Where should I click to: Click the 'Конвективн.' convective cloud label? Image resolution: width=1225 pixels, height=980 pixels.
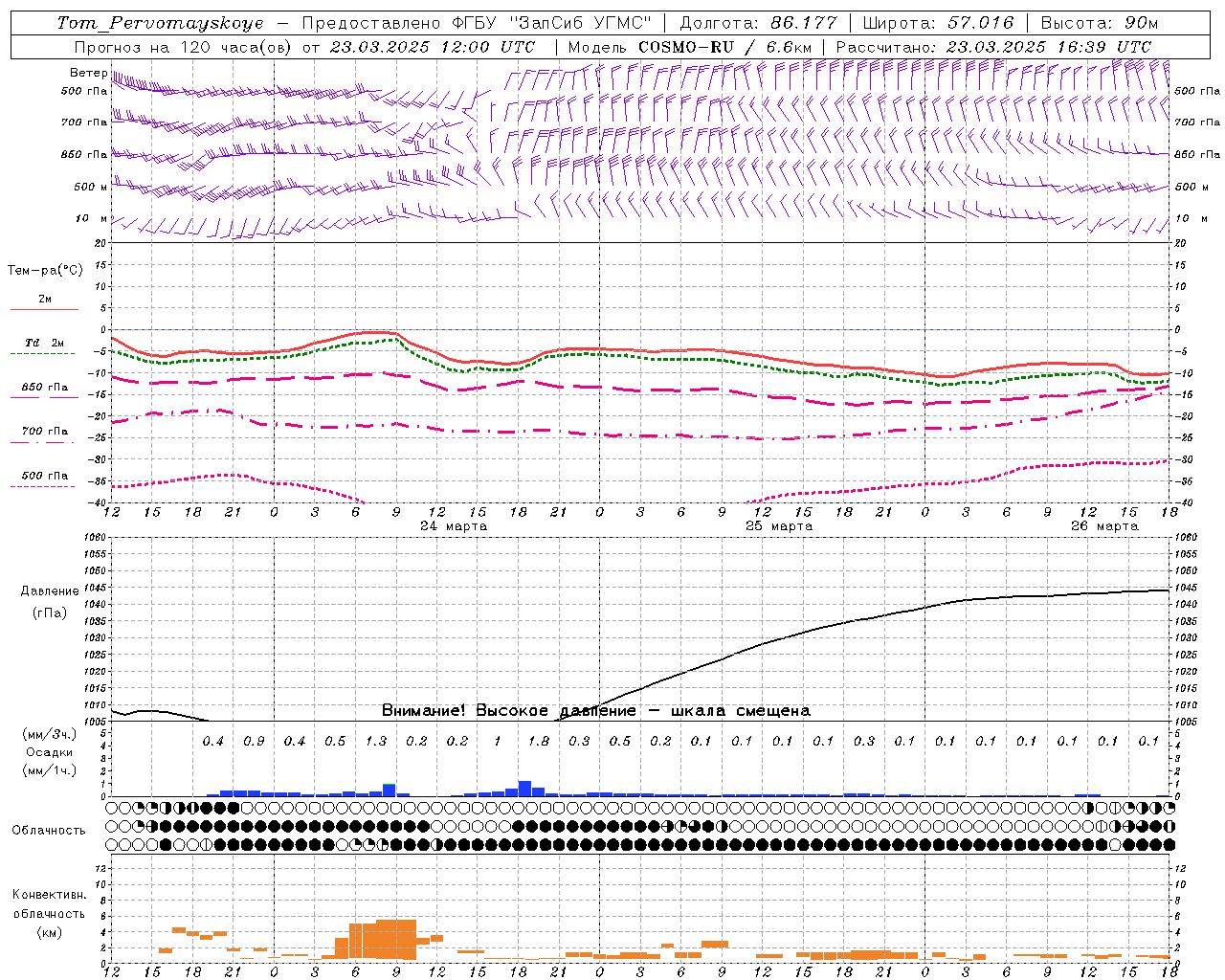click(x=50, y=895)
